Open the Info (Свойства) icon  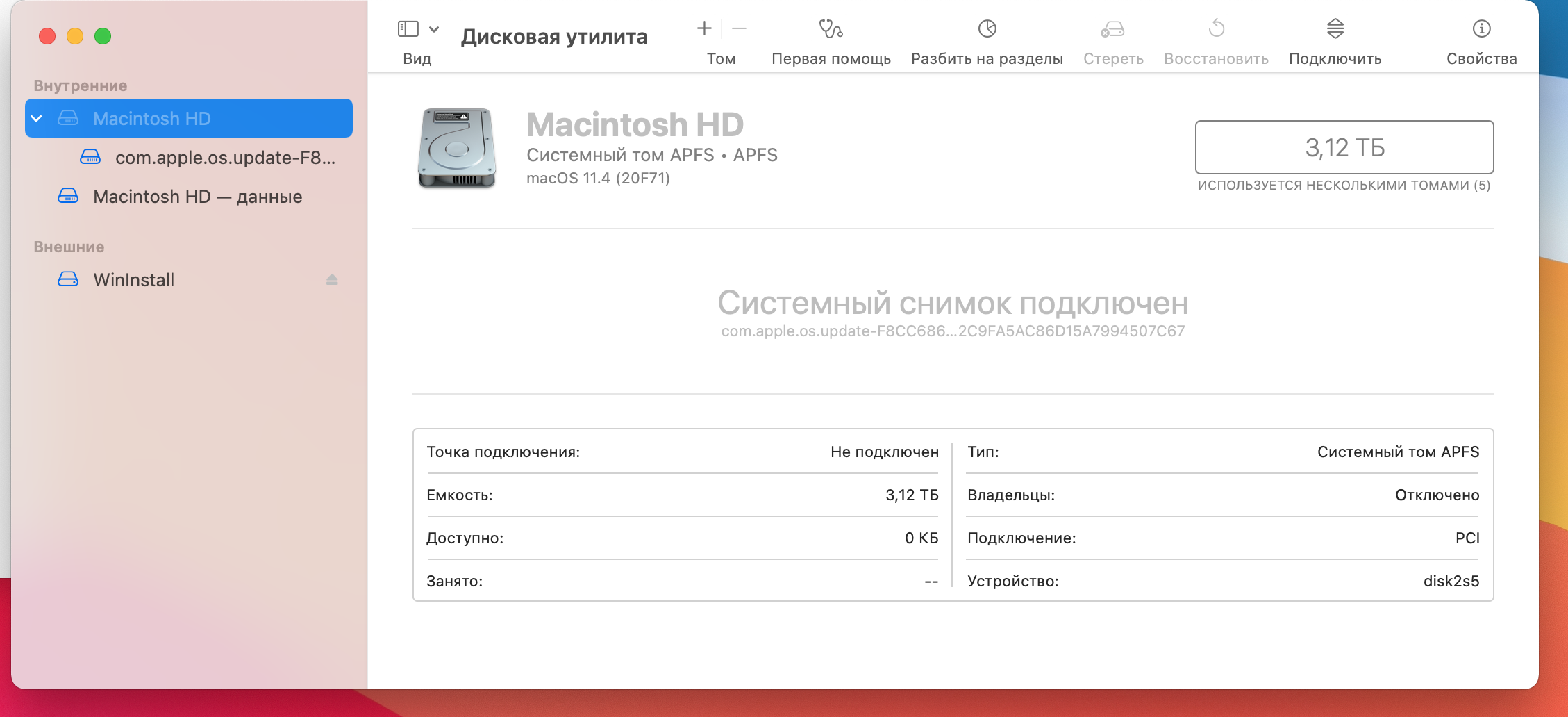[1481, 28]
